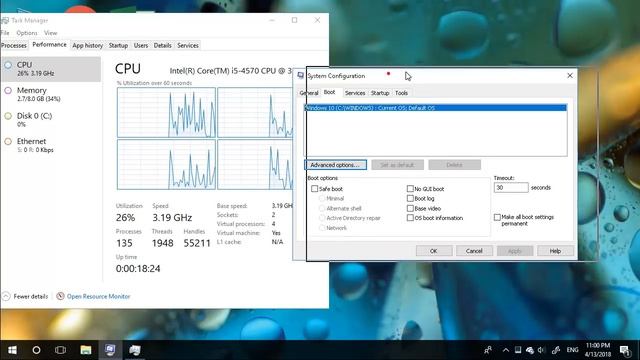Enable No GUI boot checkbox
The image size is (640, 360).
[410, 189]
